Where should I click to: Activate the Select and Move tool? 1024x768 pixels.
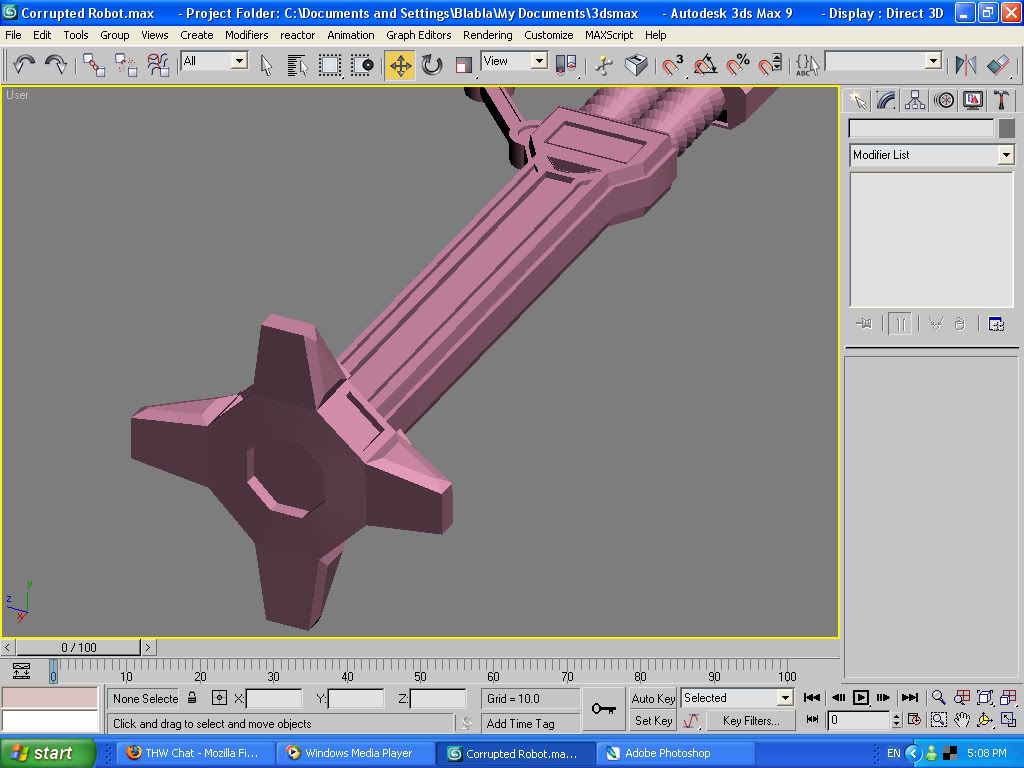(x=400, y=65)
